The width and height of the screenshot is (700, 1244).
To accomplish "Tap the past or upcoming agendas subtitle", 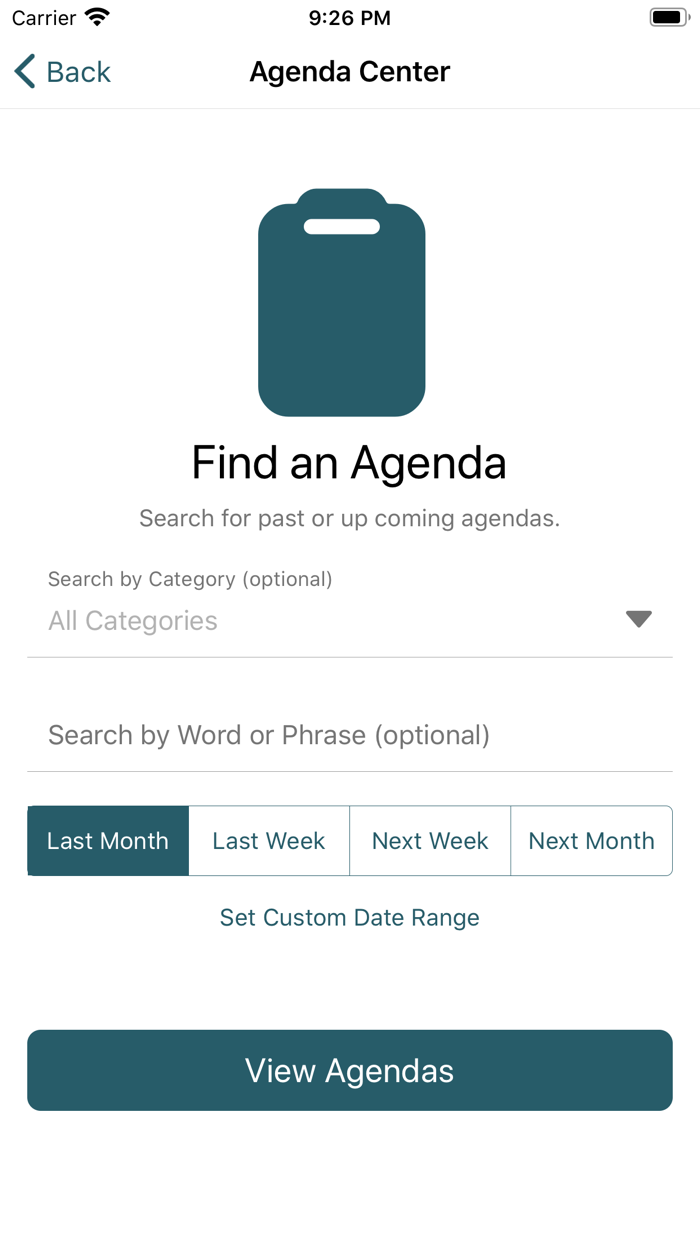I will pyautogui.click(x=349, y=518).
